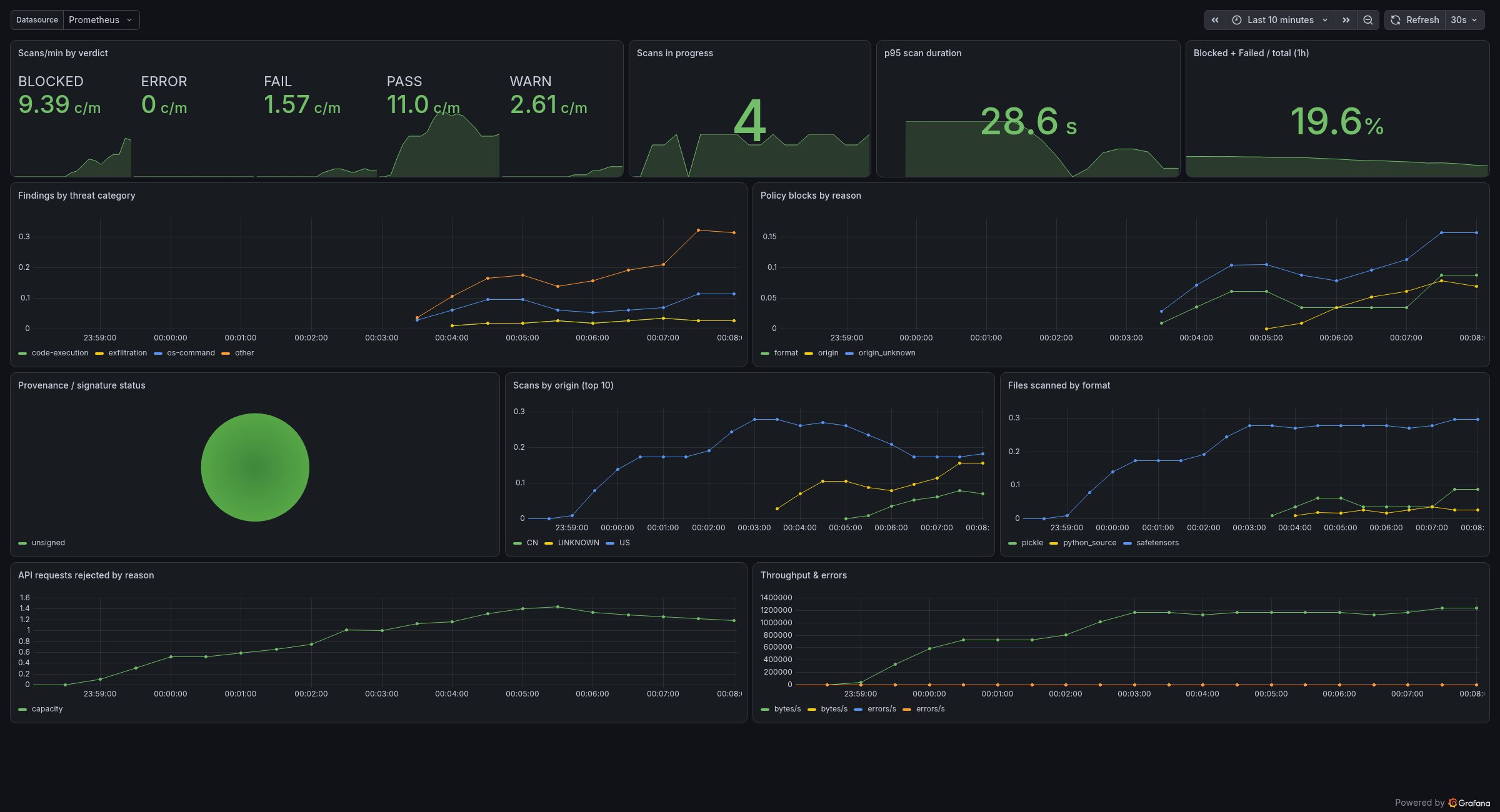Click the green unsigned pie chart
Image resolution: width=1500 pixels, height=812 pixels.
click(255, 467)
